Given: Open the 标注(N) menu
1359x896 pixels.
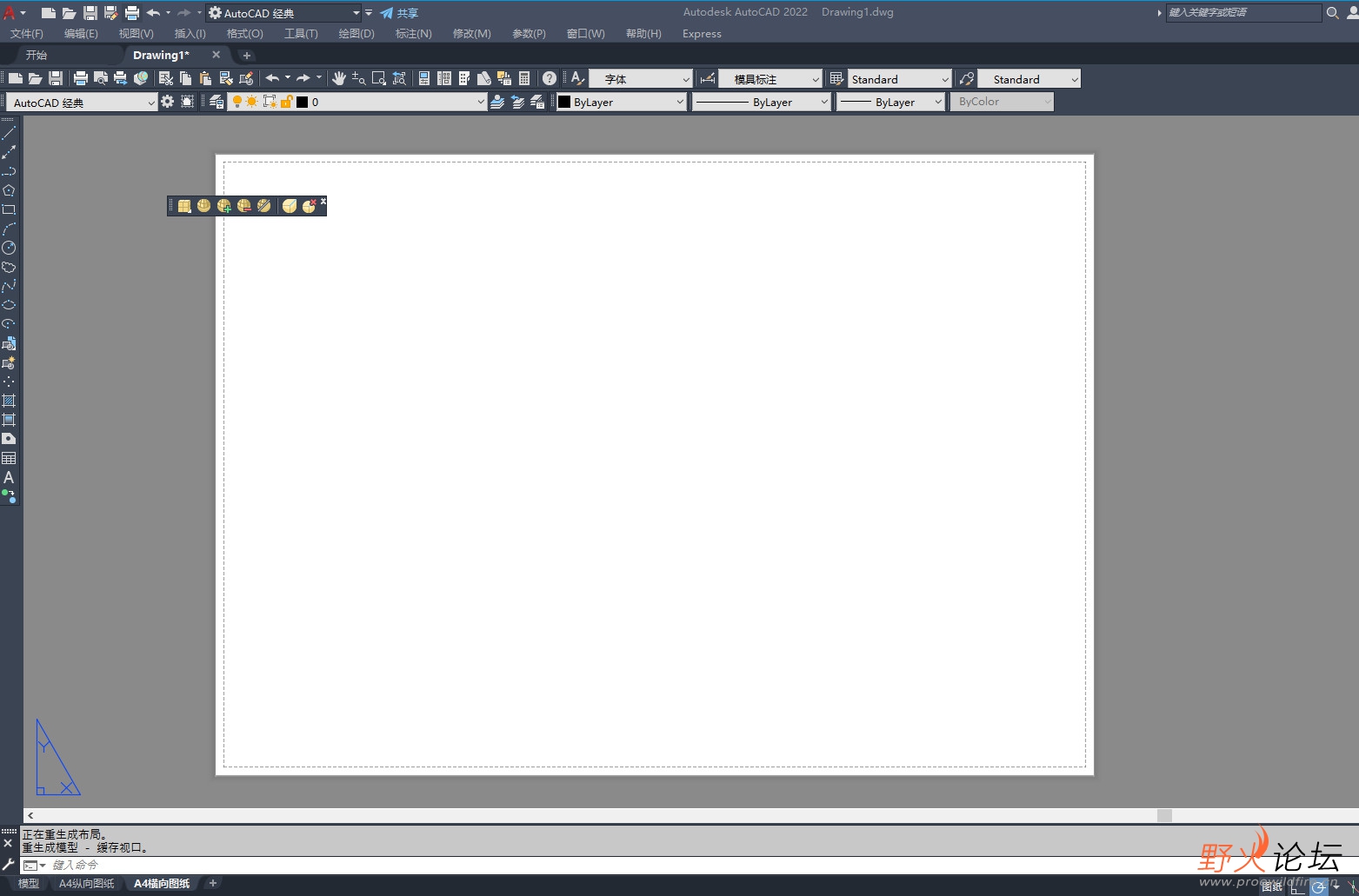Looking at the screenshot, I should pyautogui.click(x=414, y=33).
